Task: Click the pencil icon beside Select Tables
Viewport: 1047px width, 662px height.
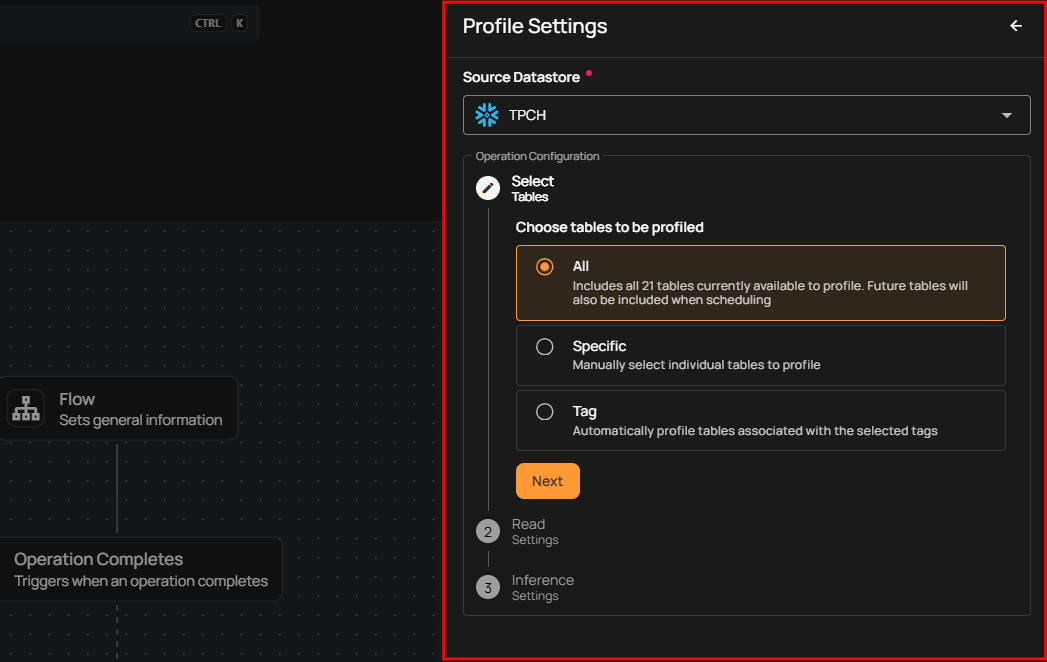Action: (488, 188)
